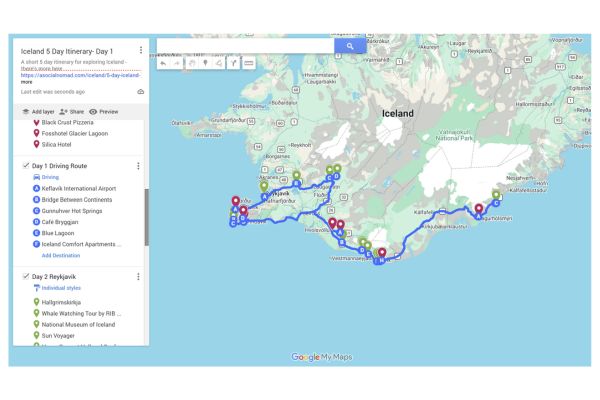The image size is (600, 400).
Task: Open the map title options menu
Action: [141, 50]
